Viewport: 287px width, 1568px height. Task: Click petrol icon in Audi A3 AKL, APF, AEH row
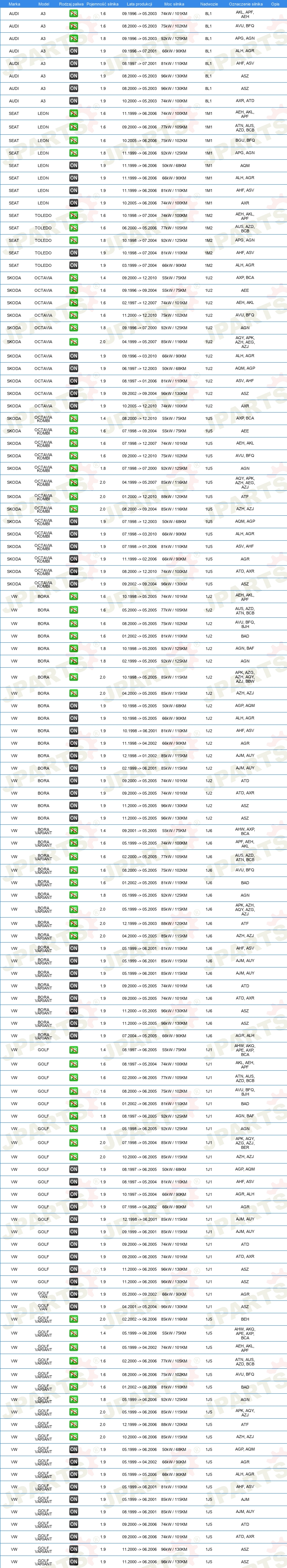point(73,13)
